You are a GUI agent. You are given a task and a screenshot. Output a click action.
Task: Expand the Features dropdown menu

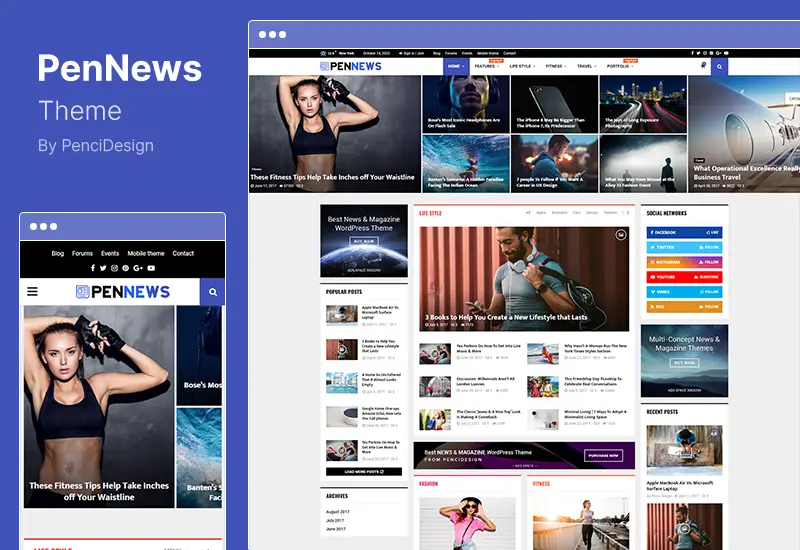[486, 66]
